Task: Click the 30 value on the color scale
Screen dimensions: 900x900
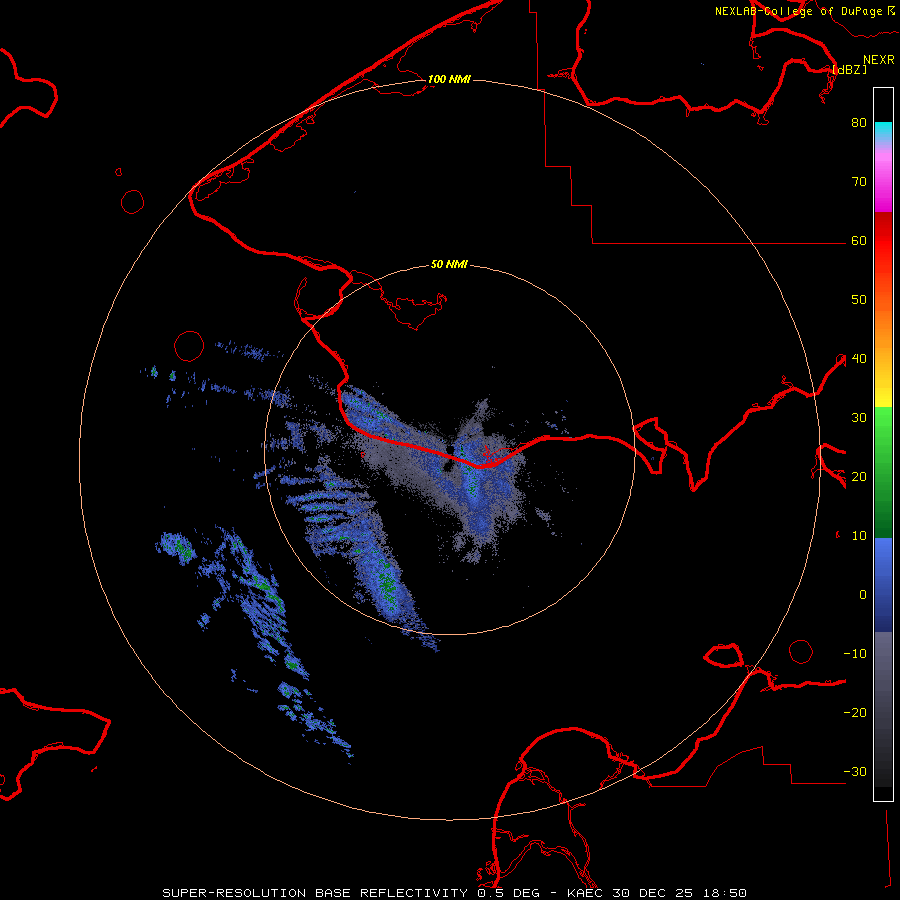Action: click(859, 418)
